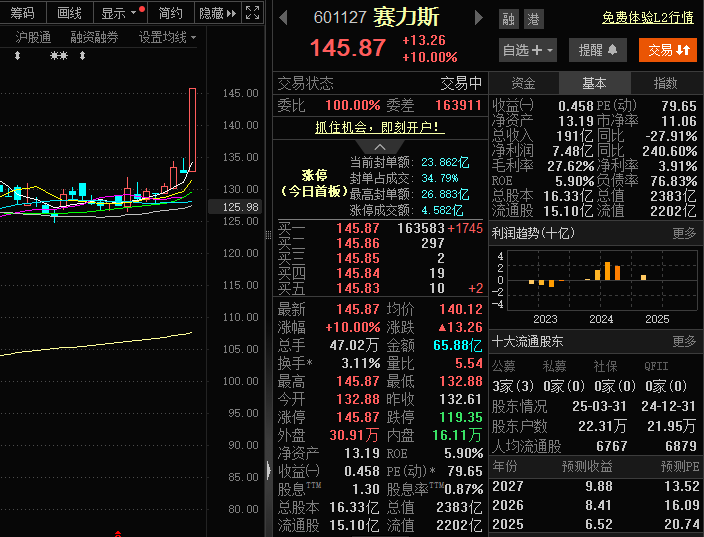
Task: Click the stock name 赛力斯
Action: tap(406, 18)
